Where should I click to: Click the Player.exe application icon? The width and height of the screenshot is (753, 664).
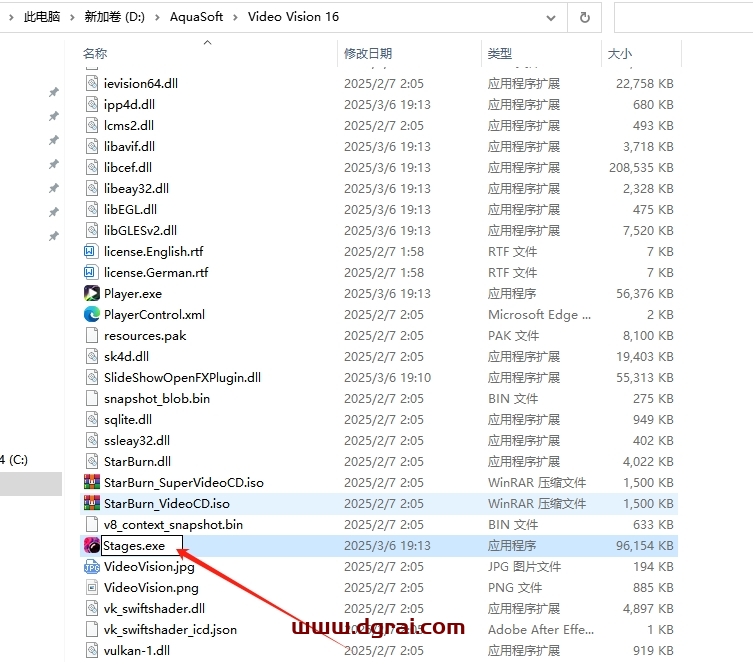pos(91,293)
